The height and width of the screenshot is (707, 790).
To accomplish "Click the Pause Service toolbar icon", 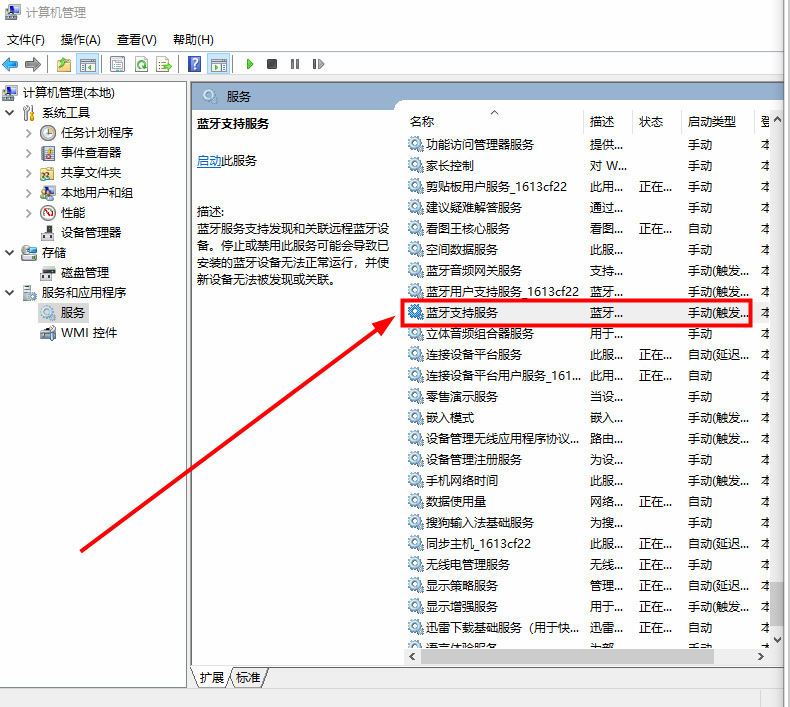I will pyautogui.click(x=295, y=64).
